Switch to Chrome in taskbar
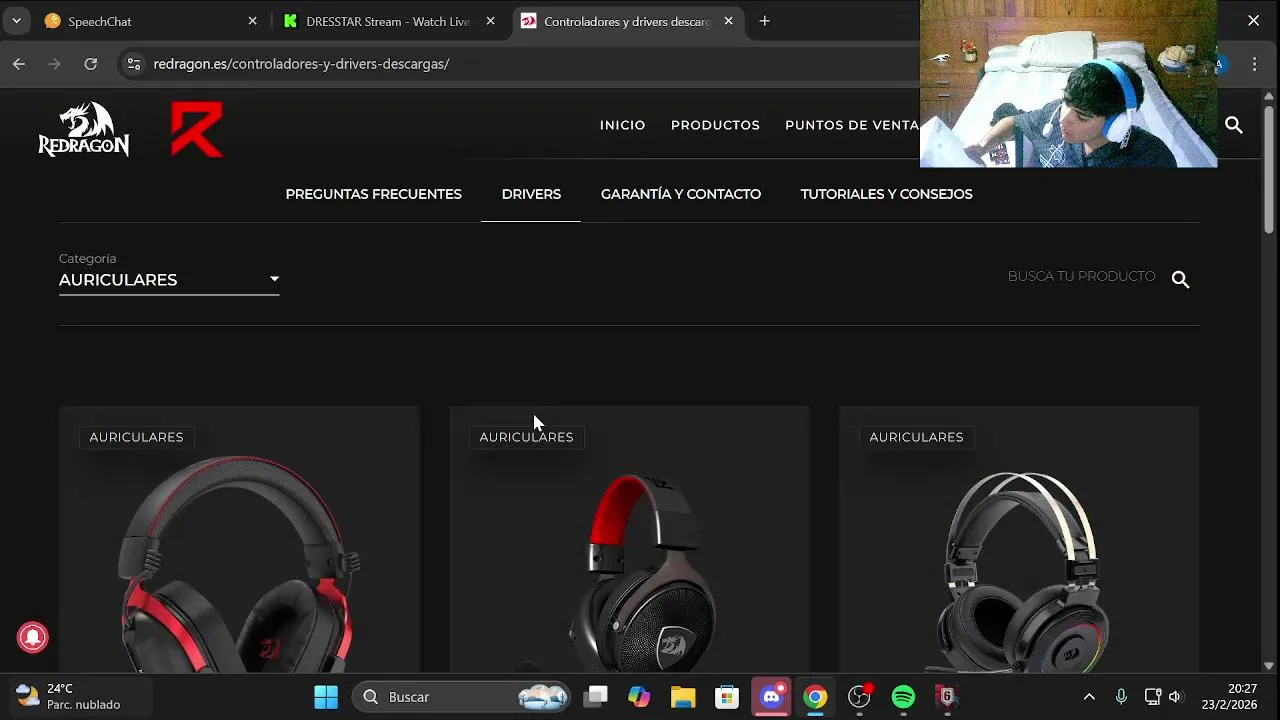The width and height of the screenshot is (1280, 720). (x=815, y=697)
